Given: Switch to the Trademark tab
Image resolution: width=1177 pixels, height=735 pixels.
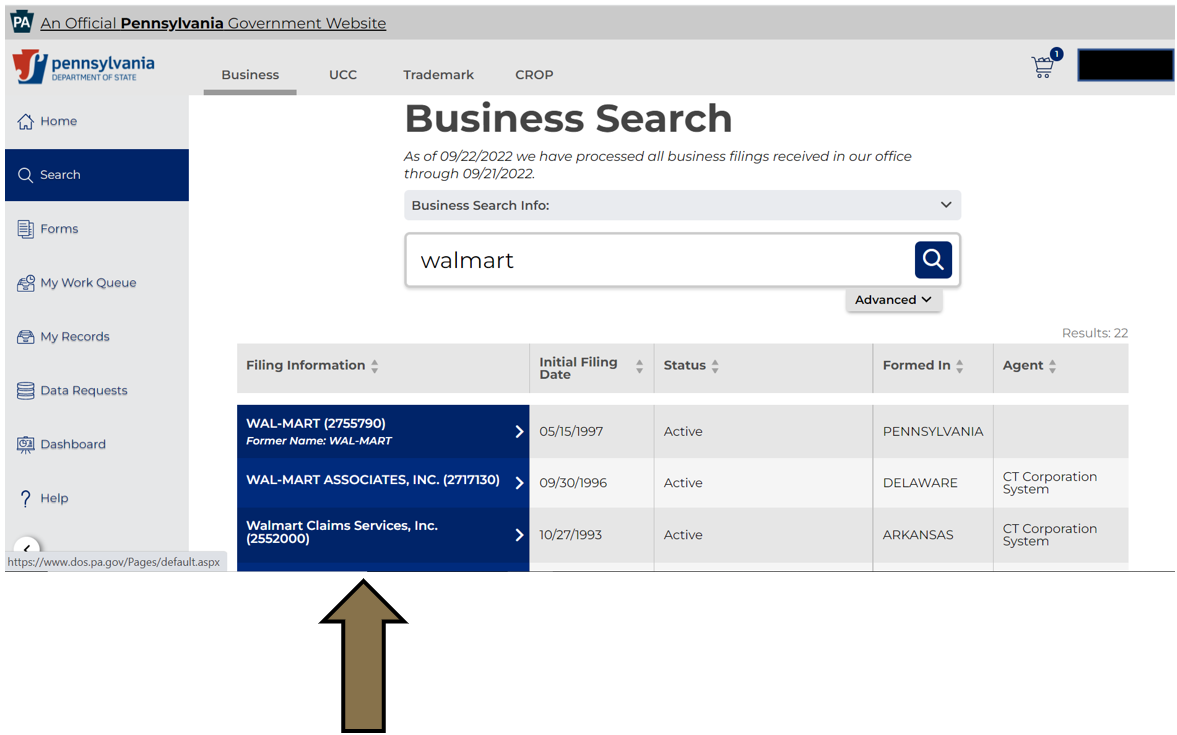Looking at the screenshot, I should 438,74.
